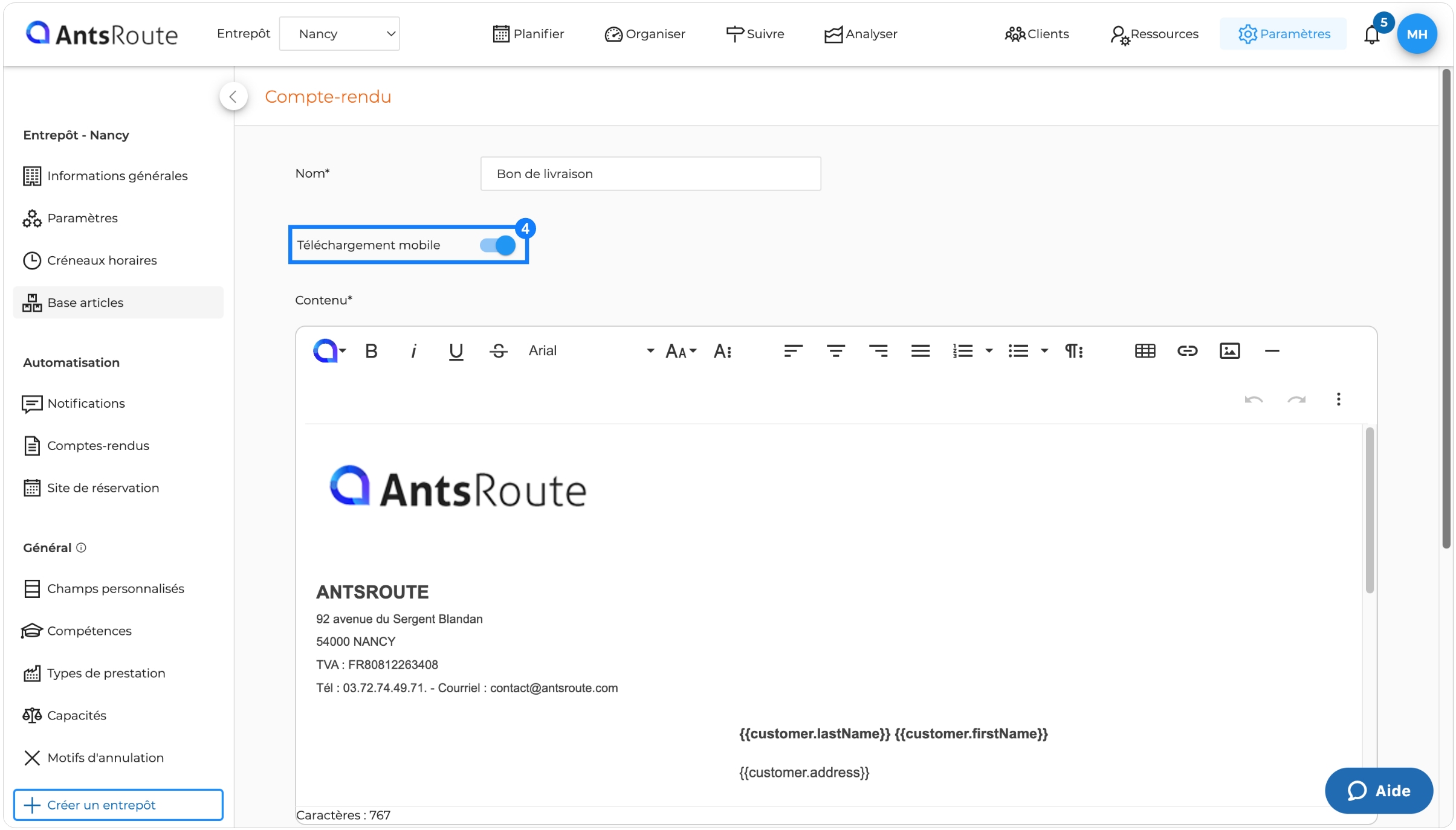Click the AntsRoute logo in header
This screenshot has width=1456, height=830.
[102, 34]
